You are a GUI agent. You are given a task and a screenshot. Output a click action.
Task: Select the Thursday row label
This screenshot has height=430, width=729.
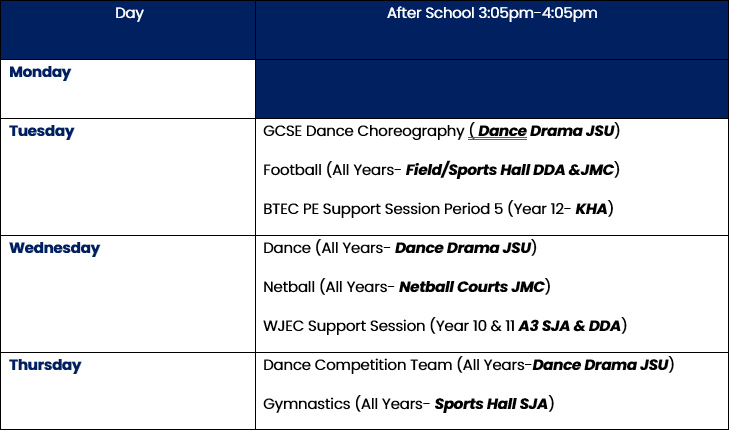point(45,365)
